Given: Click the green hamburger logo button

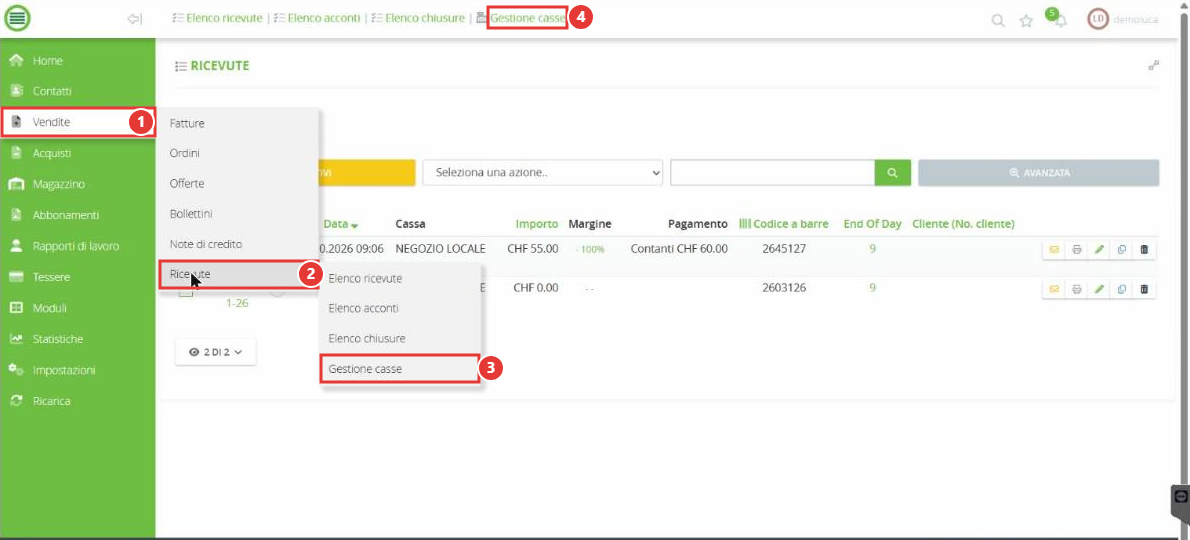Looking at the screenshot, I should pos(17,18).
